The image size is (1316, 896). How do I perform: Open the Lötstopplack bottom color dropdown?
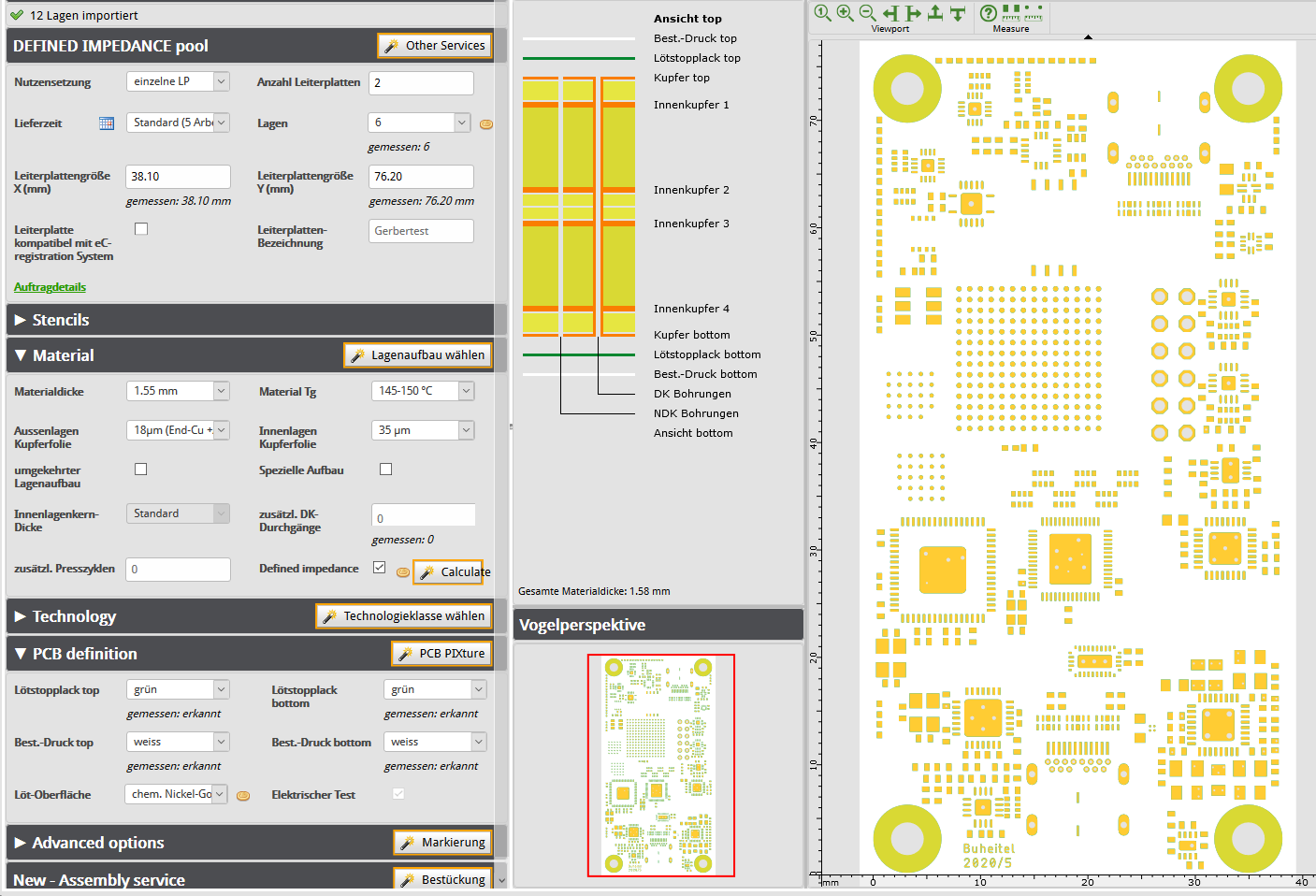coord(435,689)
